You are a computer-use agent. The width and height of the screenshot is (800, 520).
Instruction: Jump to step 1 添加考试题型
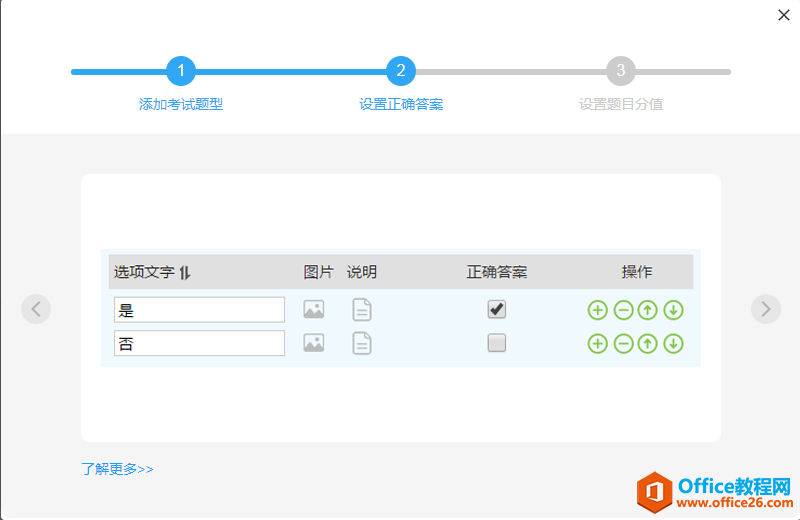(x=181, y=71)
